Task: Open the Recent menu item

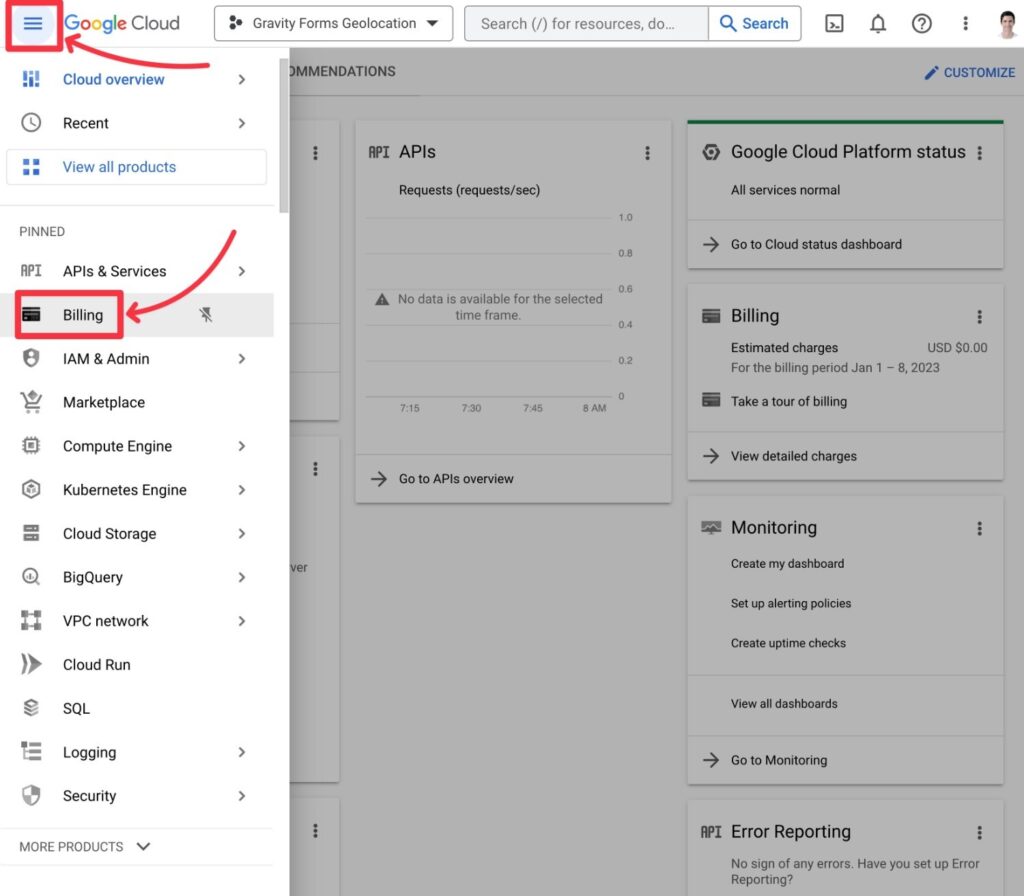Action: (x=84, y=123)
